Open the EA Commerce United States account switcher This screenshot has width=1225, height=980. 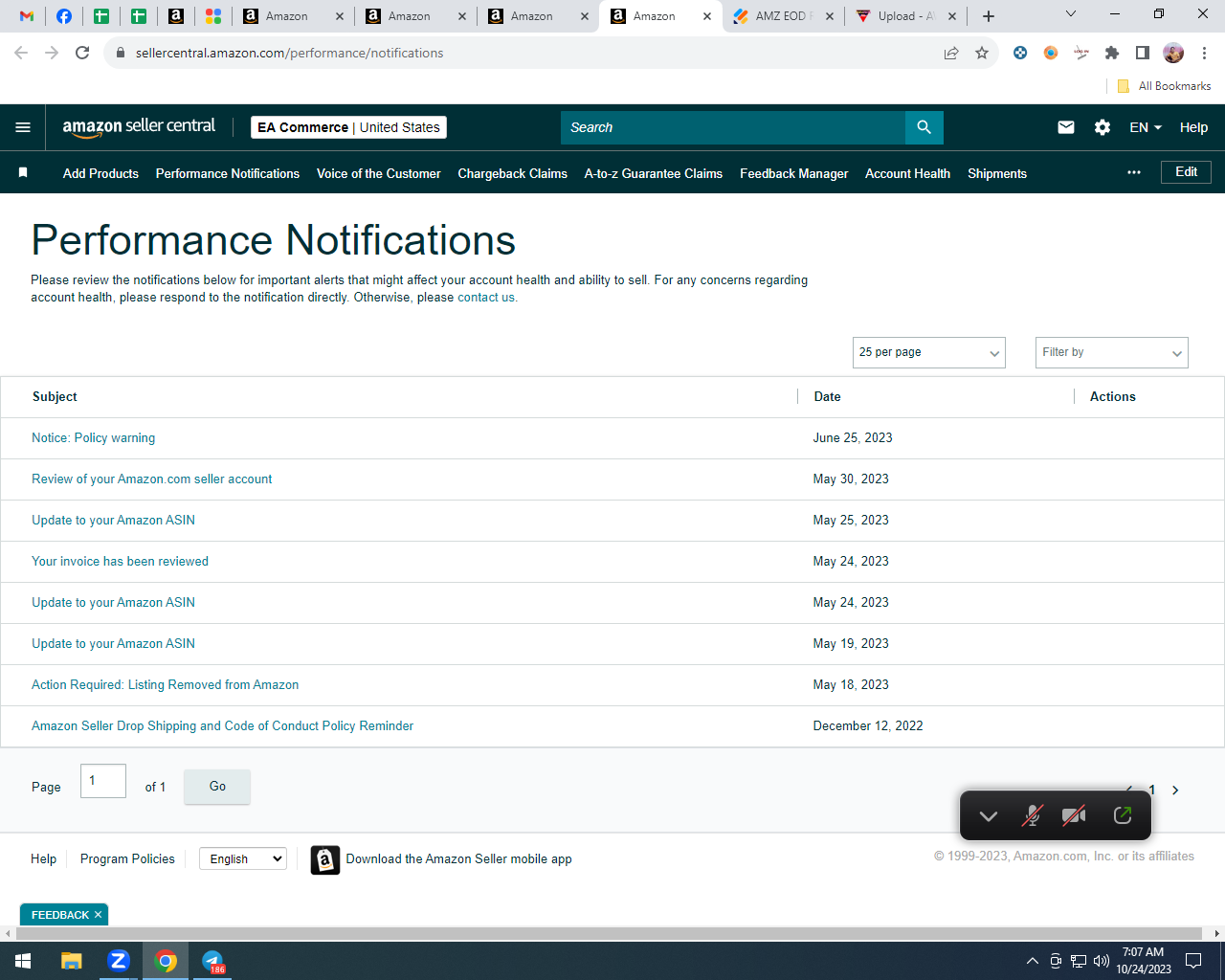[x=348, y=127]
